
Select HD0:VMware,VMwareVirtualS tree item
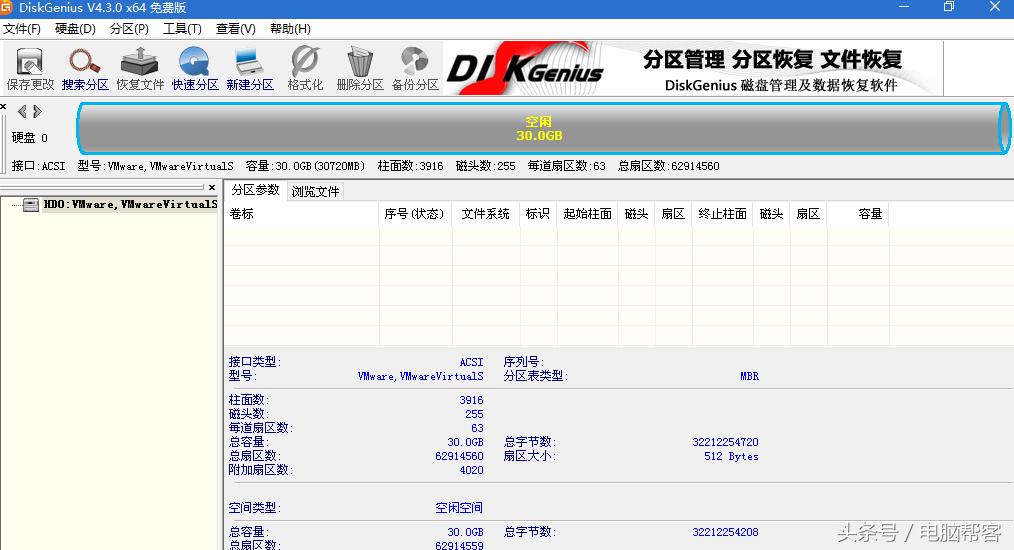point(130,204)
